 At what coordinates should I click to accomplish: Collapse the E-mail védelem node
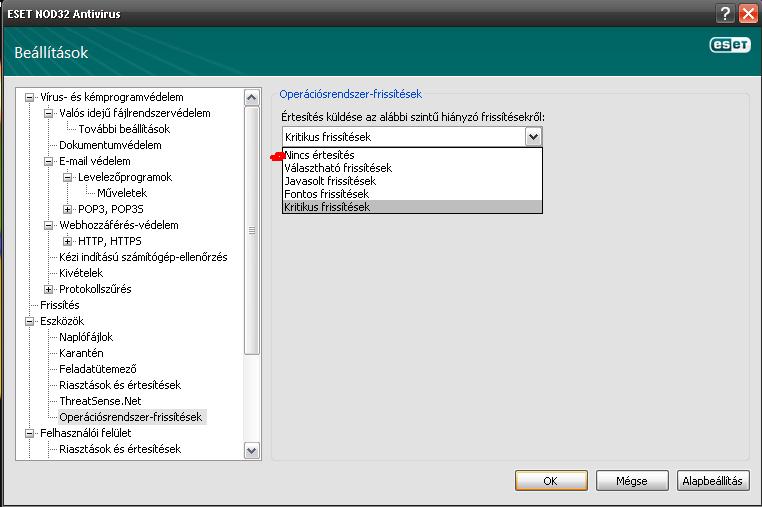[48, 161]
